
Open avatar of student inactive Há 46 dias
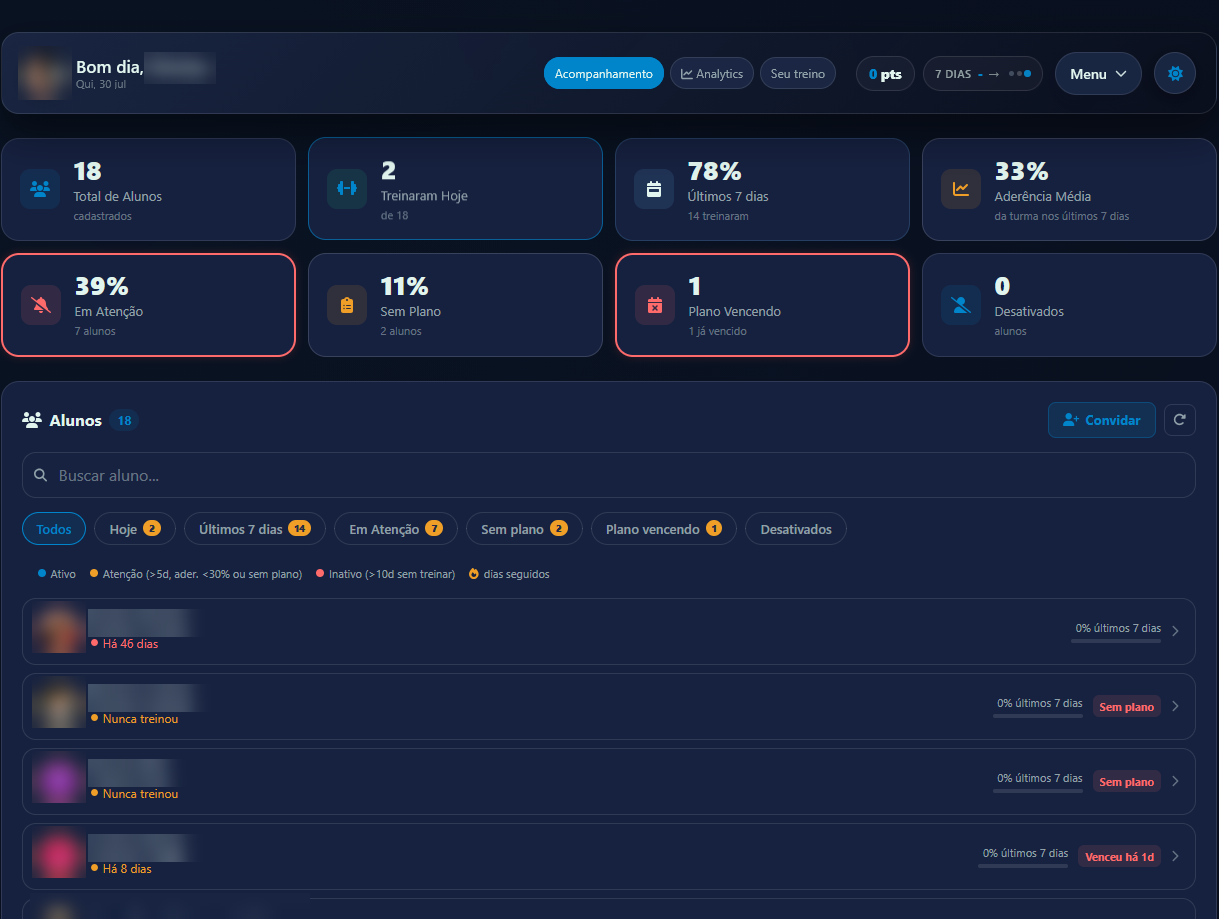[x=58, y=628]
